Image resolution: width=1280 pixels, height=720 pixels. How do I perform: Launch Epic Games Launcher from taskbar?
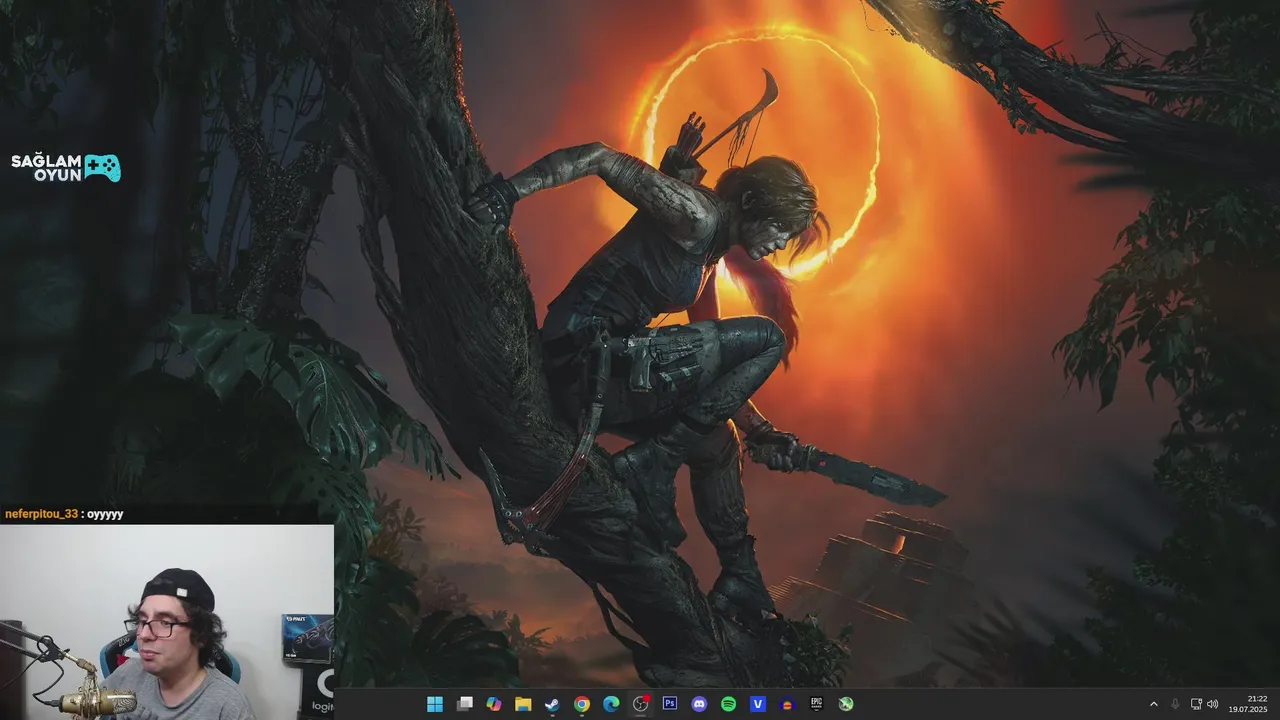pyautogui.click(x=816, y=704)
